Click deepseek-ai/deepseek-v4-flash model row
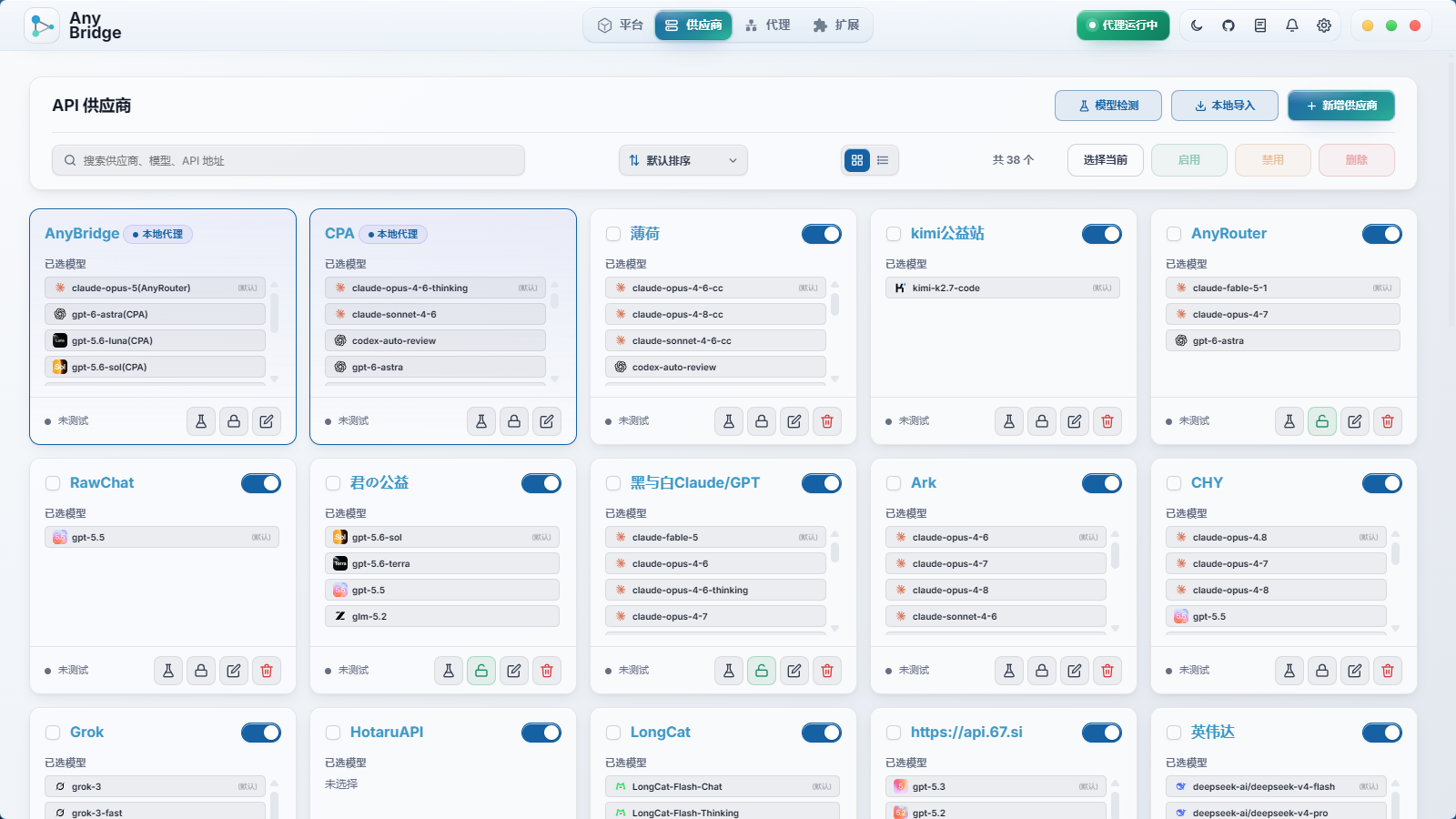1456x819 pixels. (x=1276, y=787)
